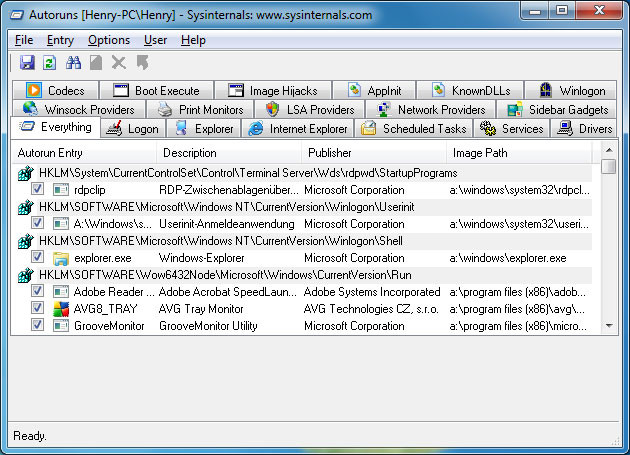
Task: Click the explorer.exe folder icon
Action: 61,258
